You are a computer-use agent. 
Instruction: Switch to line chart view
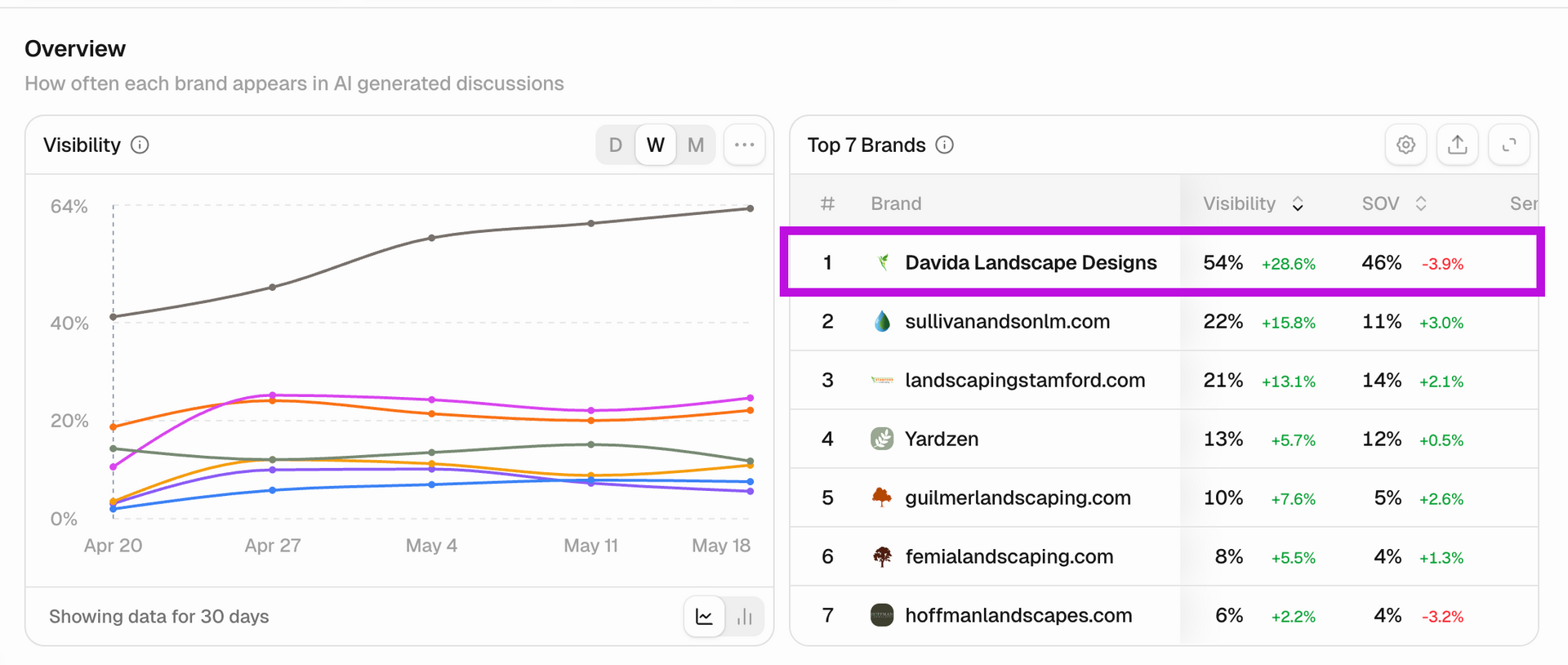coord(704,617)
